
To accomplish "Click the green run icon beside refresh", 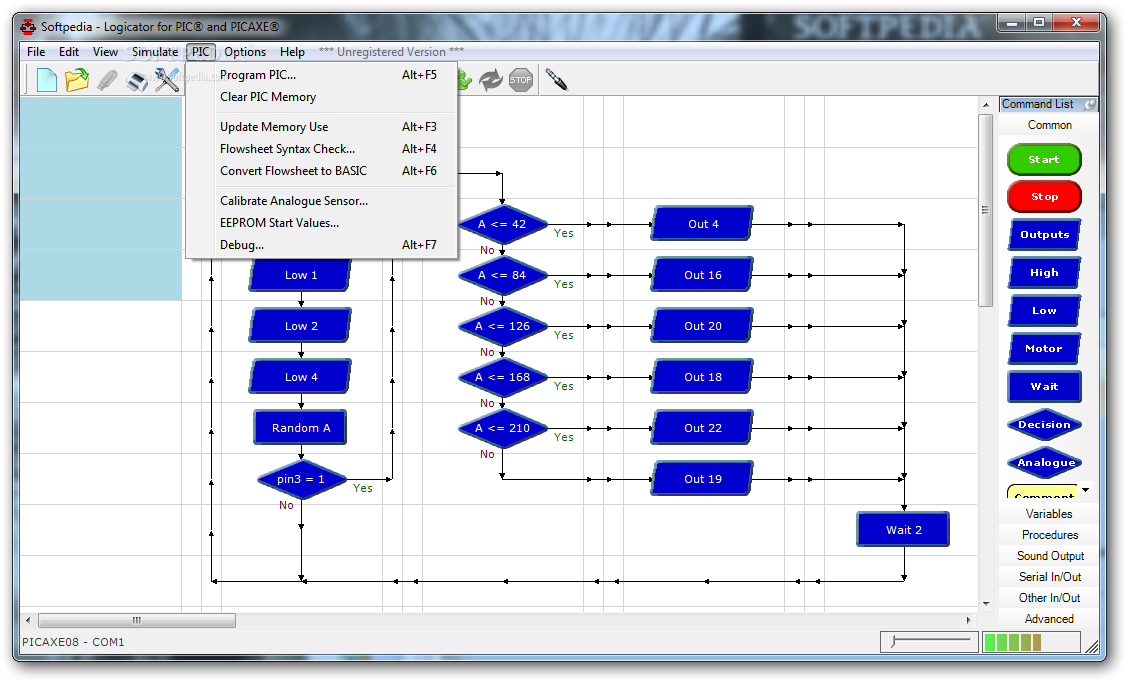I will point(464,80).
